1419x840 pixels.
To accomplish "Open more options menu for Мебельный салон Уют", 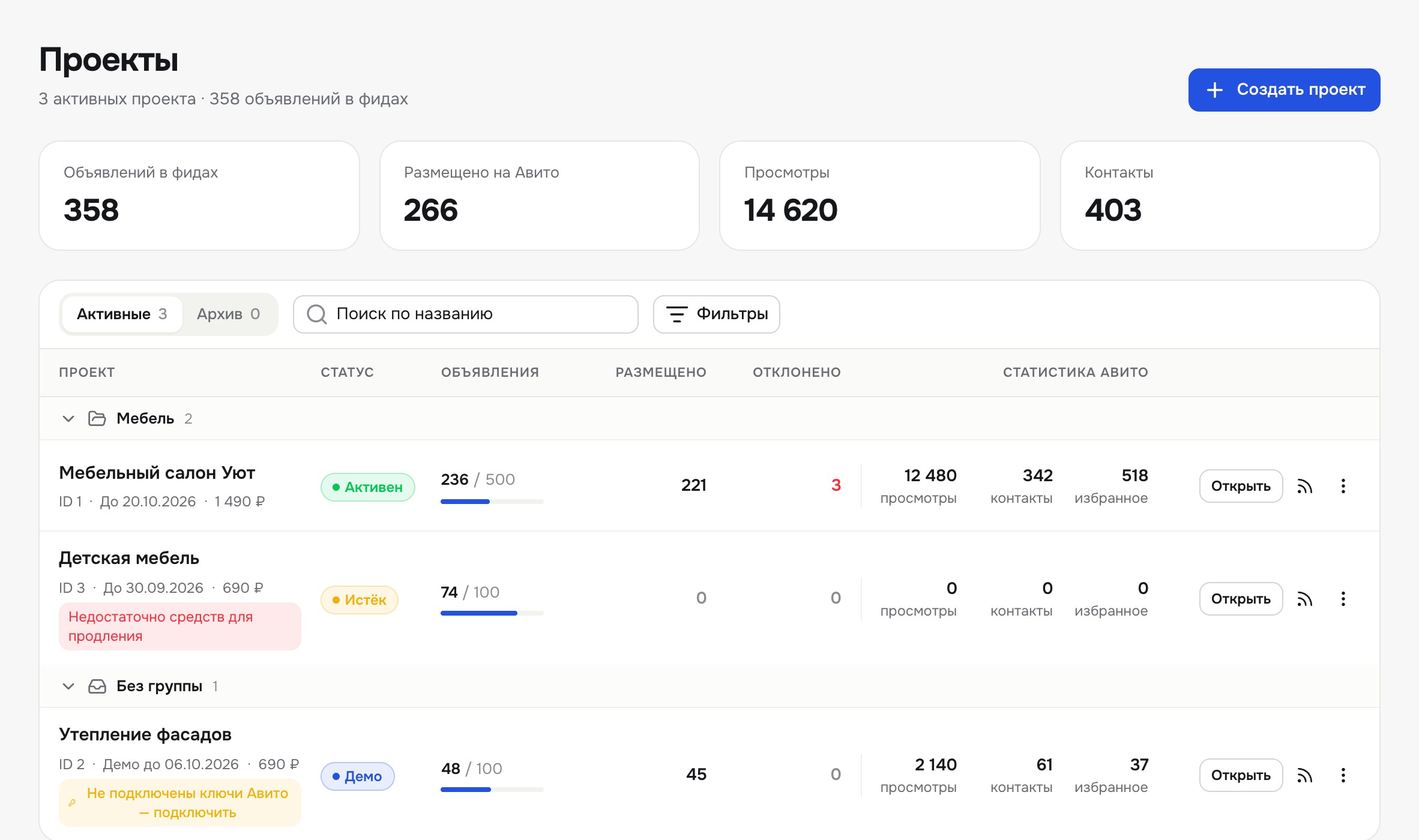I will coord(1343,486).
